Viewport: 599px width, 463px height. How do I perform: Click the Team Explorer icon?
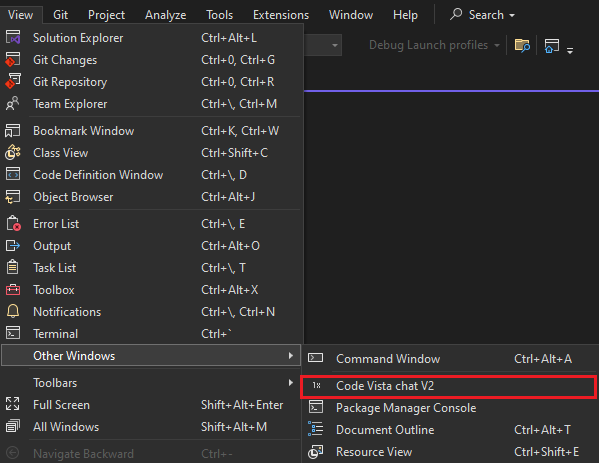[13, 104]
